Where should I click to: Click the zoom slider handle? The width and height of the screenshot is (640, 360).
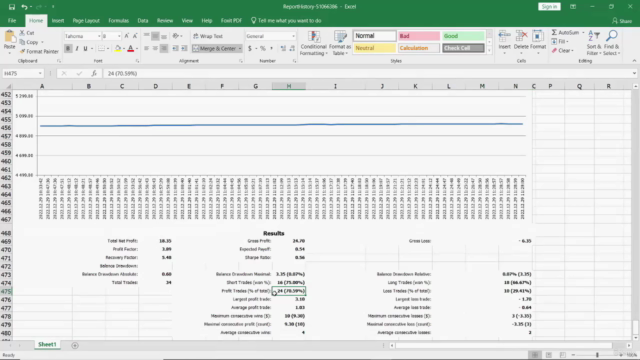click(597, 355)
